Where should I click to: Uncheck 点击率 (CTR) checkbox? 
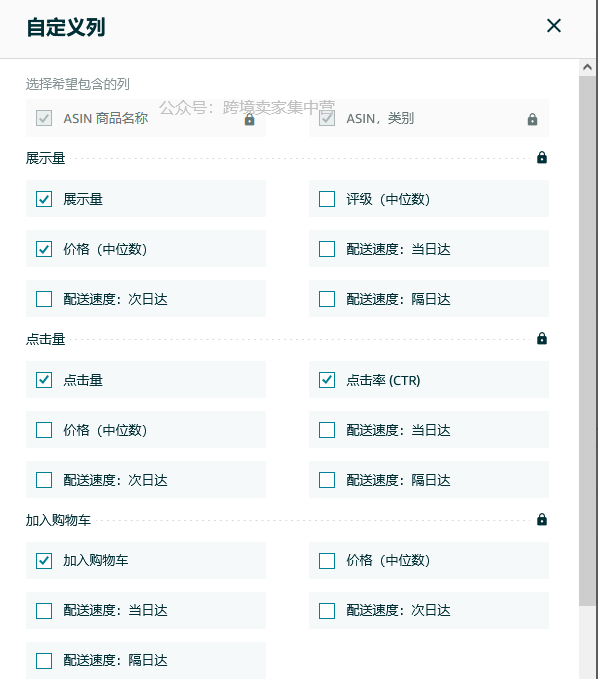(x=327, y=380)
